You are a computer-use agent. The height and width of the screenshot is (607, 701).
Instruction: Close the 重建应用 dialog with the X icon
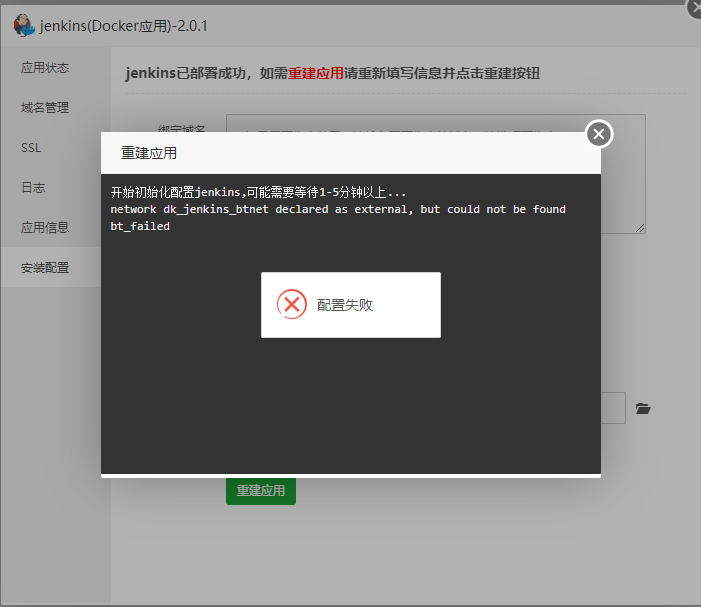(599, 134)
